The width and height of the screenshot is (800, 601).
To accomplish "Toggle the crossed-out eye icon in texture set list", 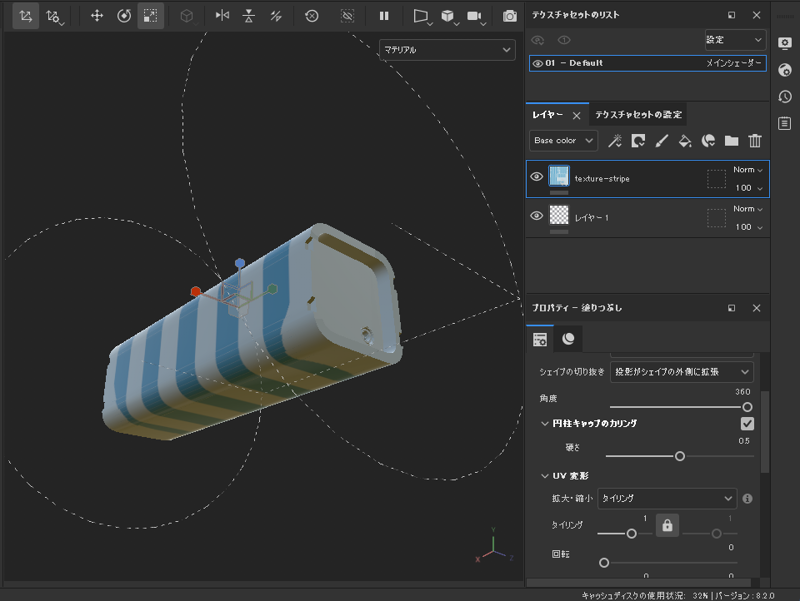I will (538, 40).
